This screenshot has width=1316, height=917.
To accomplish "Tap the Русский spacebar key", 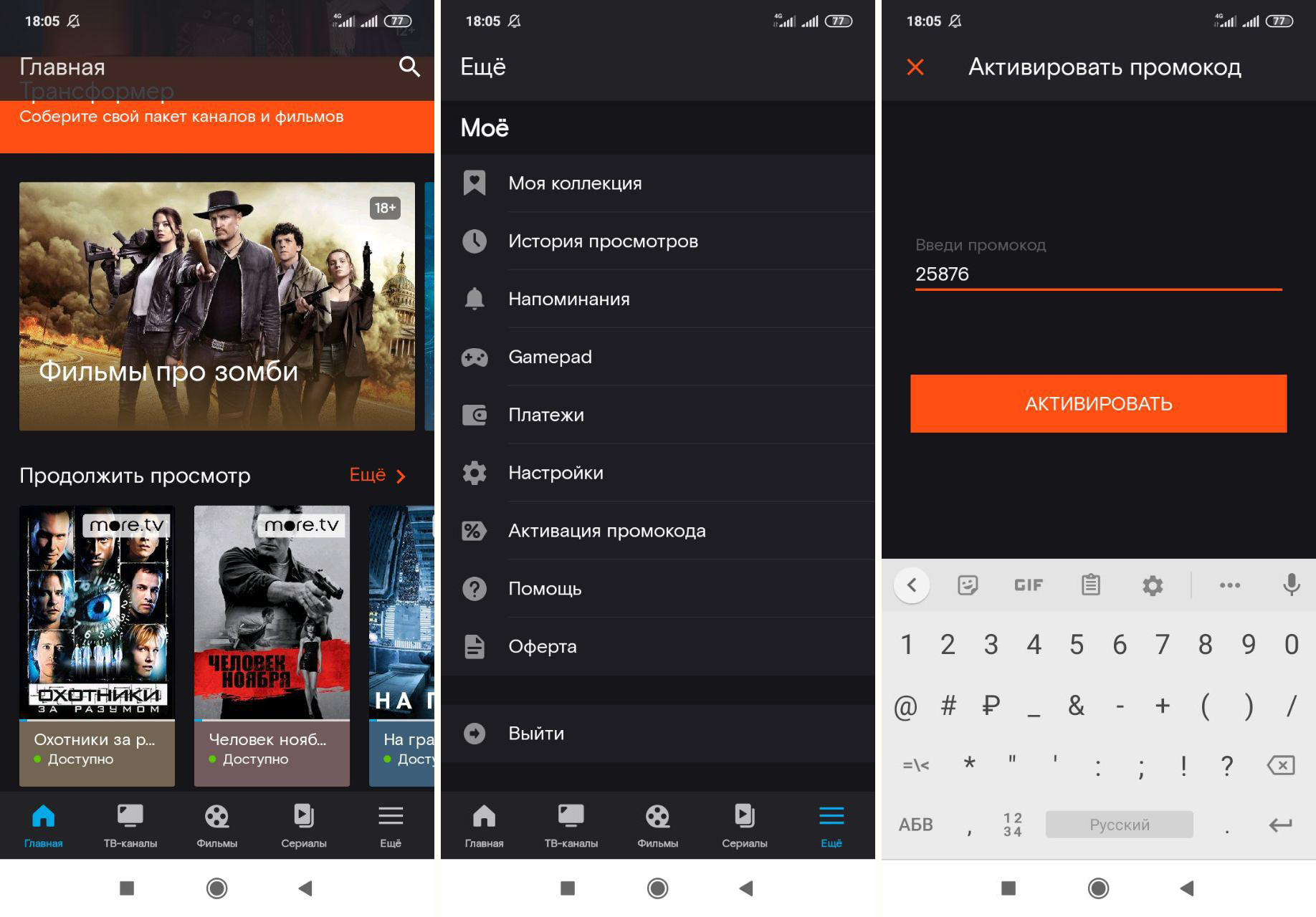I will (x=1120, y=825).
